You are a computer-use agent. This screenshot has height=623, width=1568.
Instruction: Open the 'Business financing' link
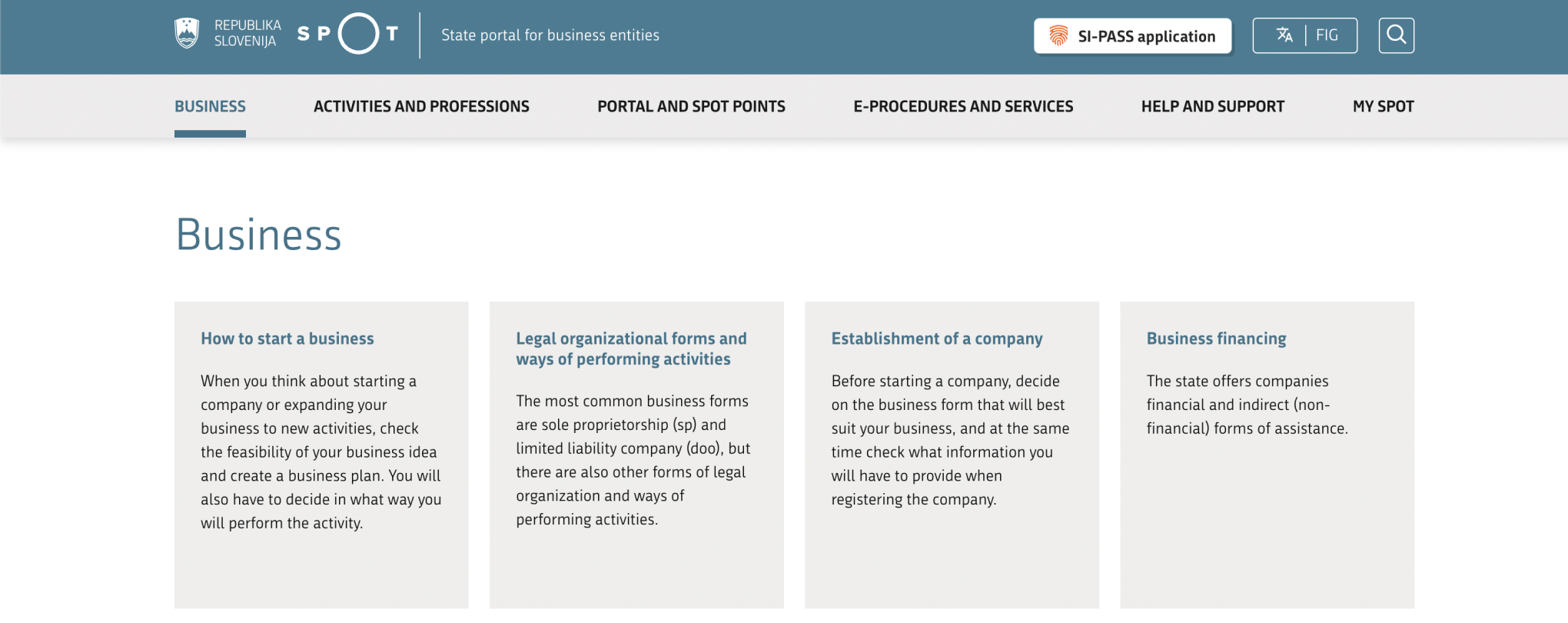(1216, 338)
